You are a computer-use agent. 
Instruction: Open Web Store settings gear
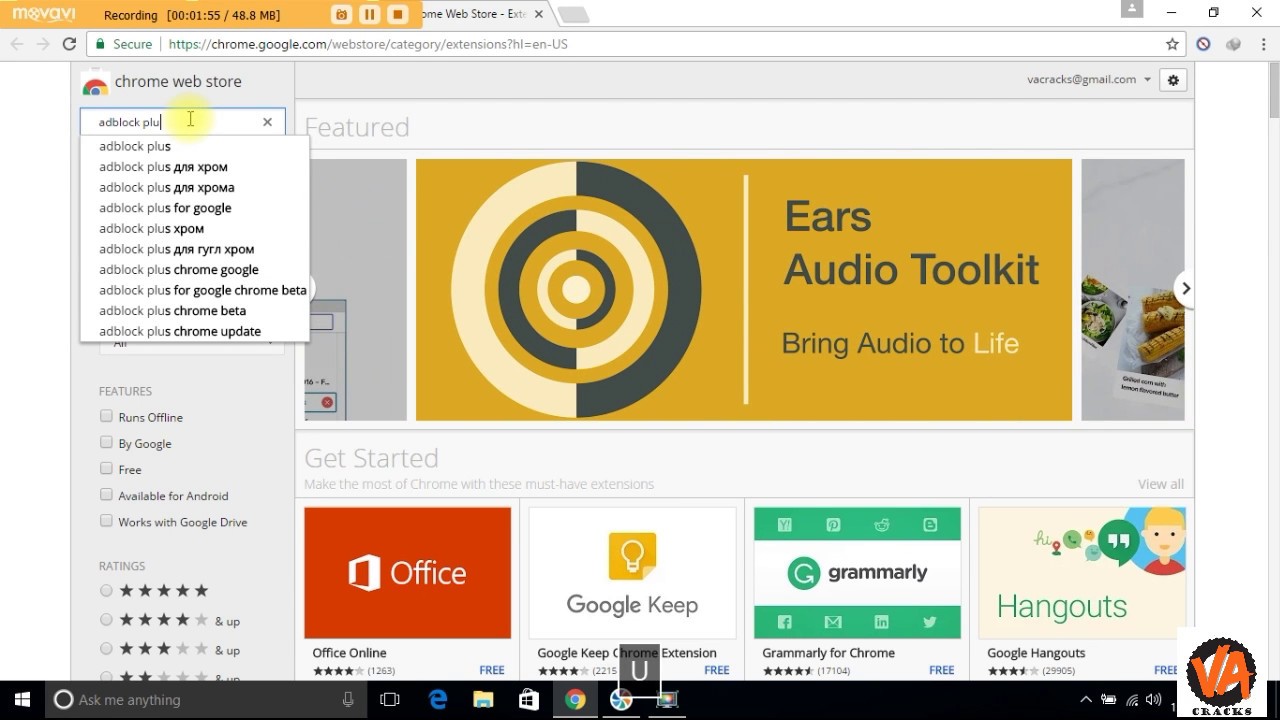pos(1173,80)
